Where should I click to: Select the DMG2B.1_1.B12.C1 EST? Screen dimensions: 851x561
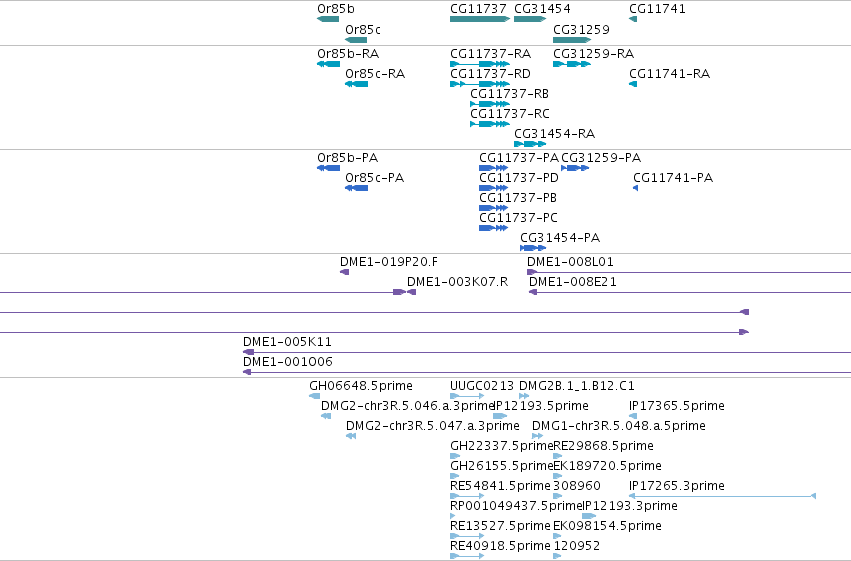point(524,396)
